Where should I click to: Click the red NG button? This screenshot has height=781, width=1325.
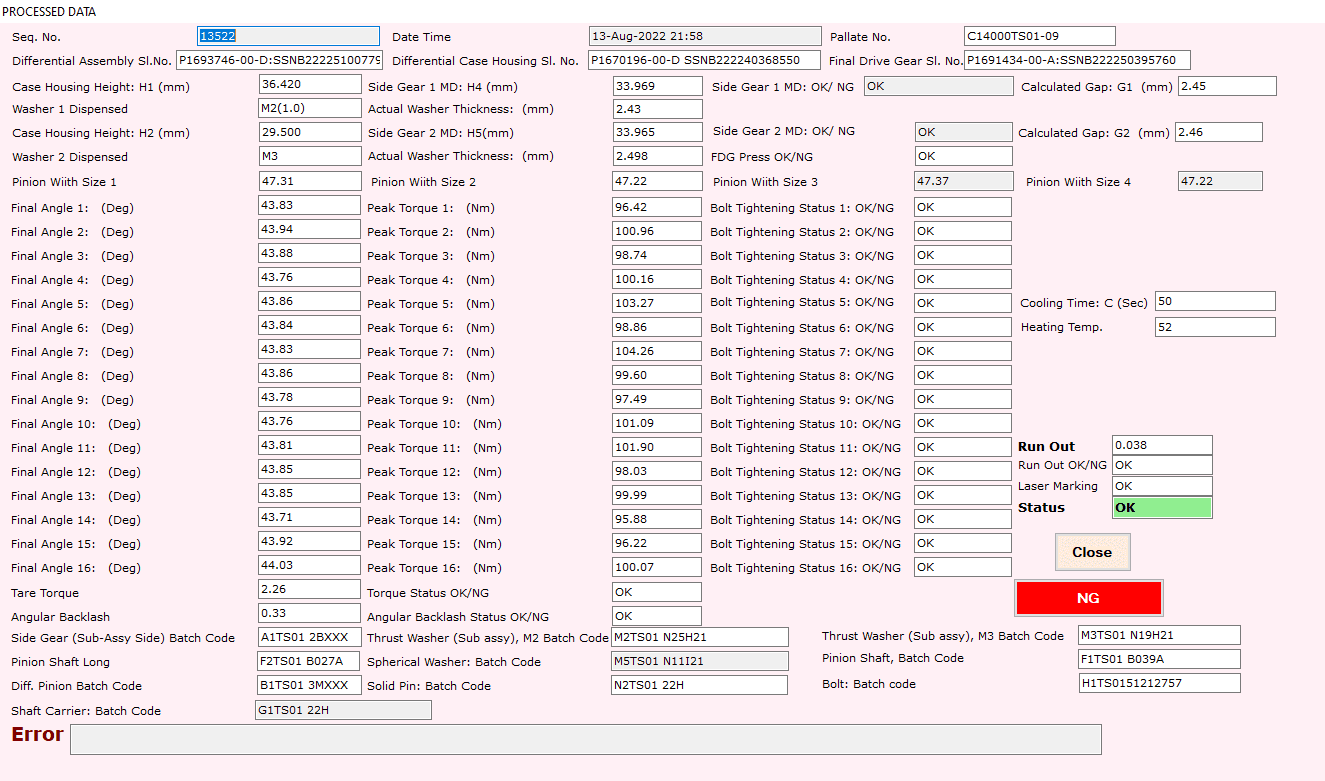pos(1088,598)
